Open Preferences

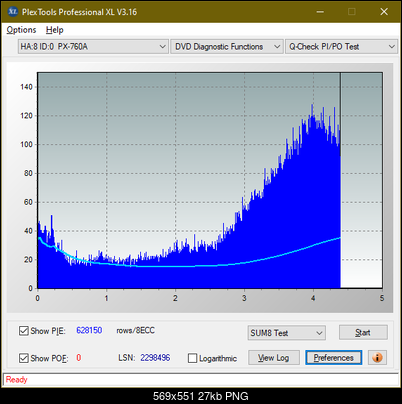pyautogui.click(x=333, y=358)
